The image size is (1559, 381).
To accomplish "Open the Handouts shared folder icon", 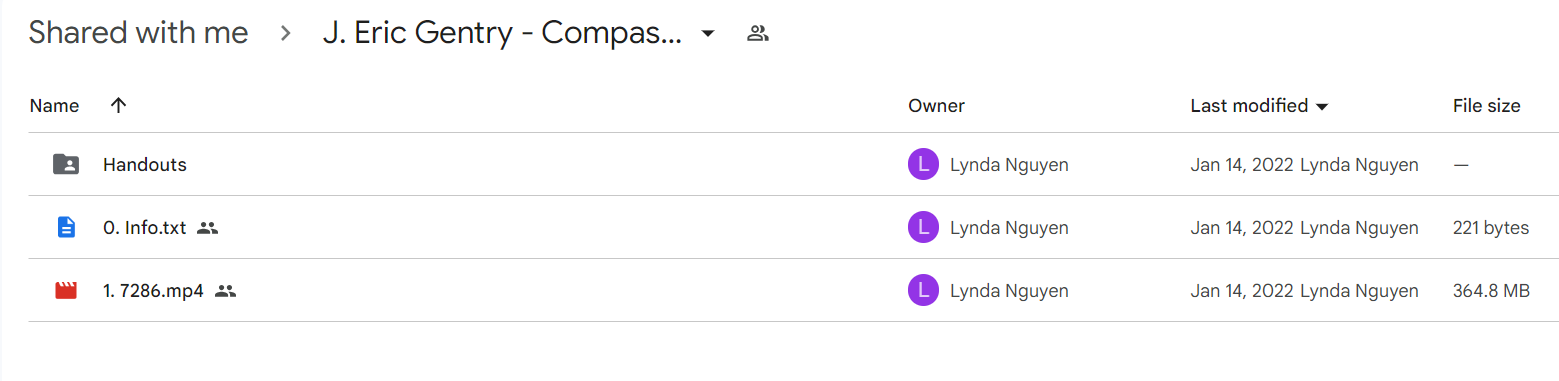I will click(x=66, y=165).
